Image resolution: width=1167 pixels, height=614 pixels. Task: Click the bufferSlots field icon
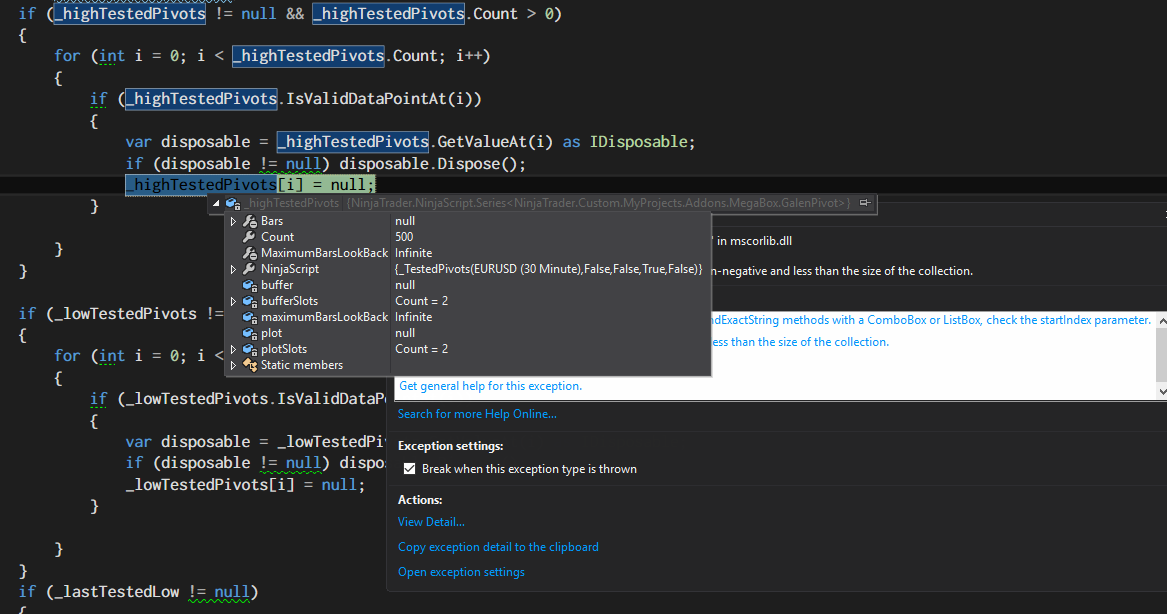pyautogui.click(x=249, y=301)
